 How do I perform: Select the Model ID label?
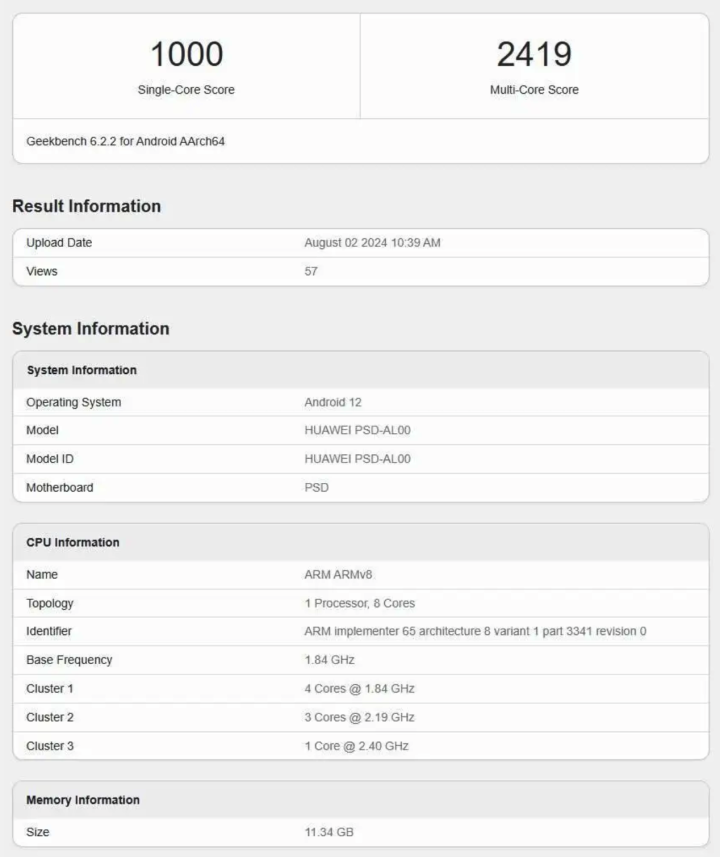coord(50,459)
